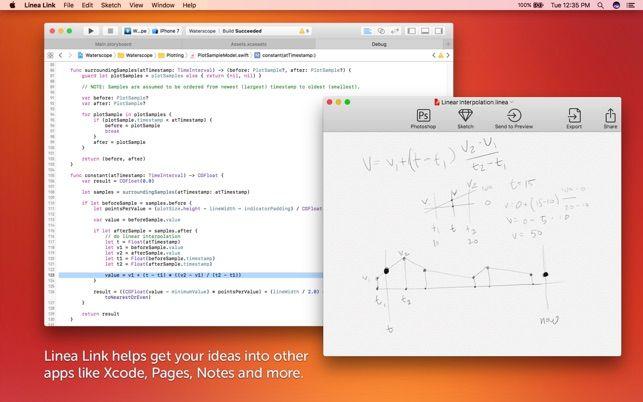Toggle the Xcode navigator panel
The image size is (643, 402).
(x=411, y=31)
